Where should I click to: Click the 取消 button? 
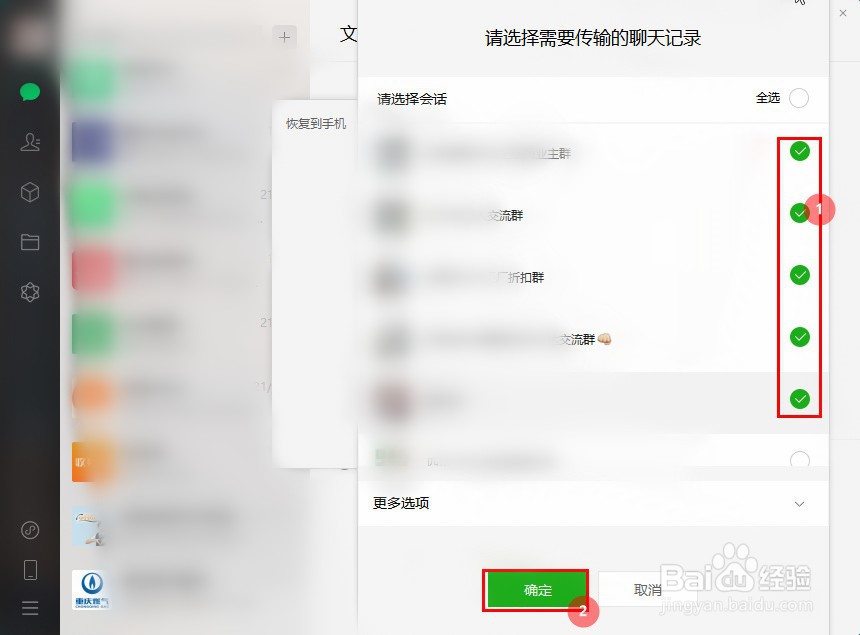[647, 590]
